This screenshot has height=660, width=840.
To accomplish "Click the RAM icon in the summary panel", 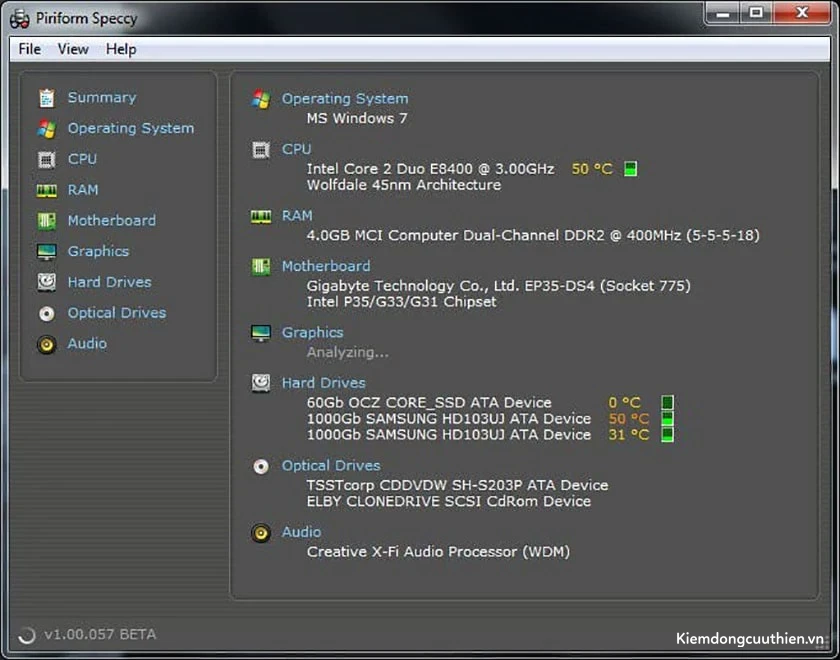I will tap(261, 216).
